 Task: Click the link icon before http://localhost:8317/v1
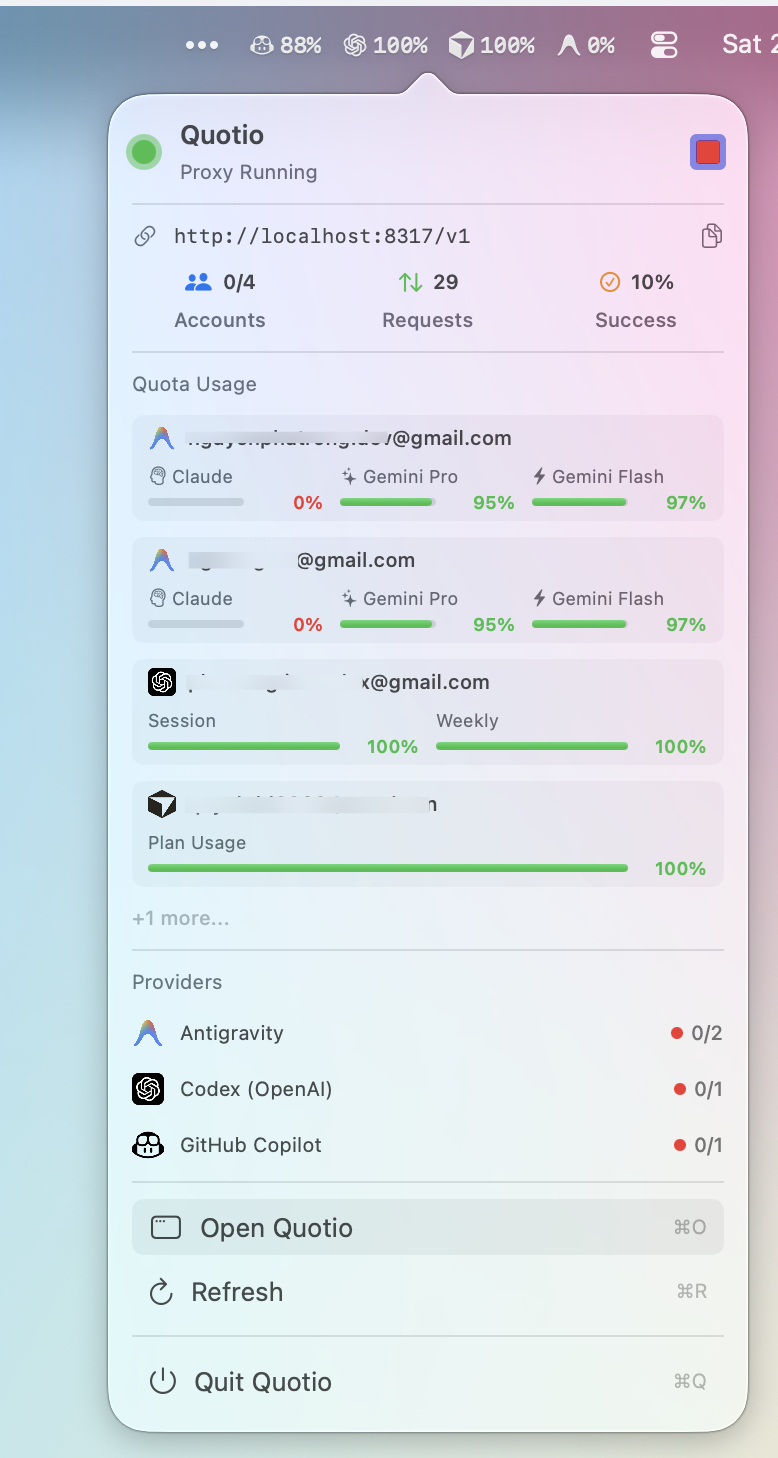(146, 235)
